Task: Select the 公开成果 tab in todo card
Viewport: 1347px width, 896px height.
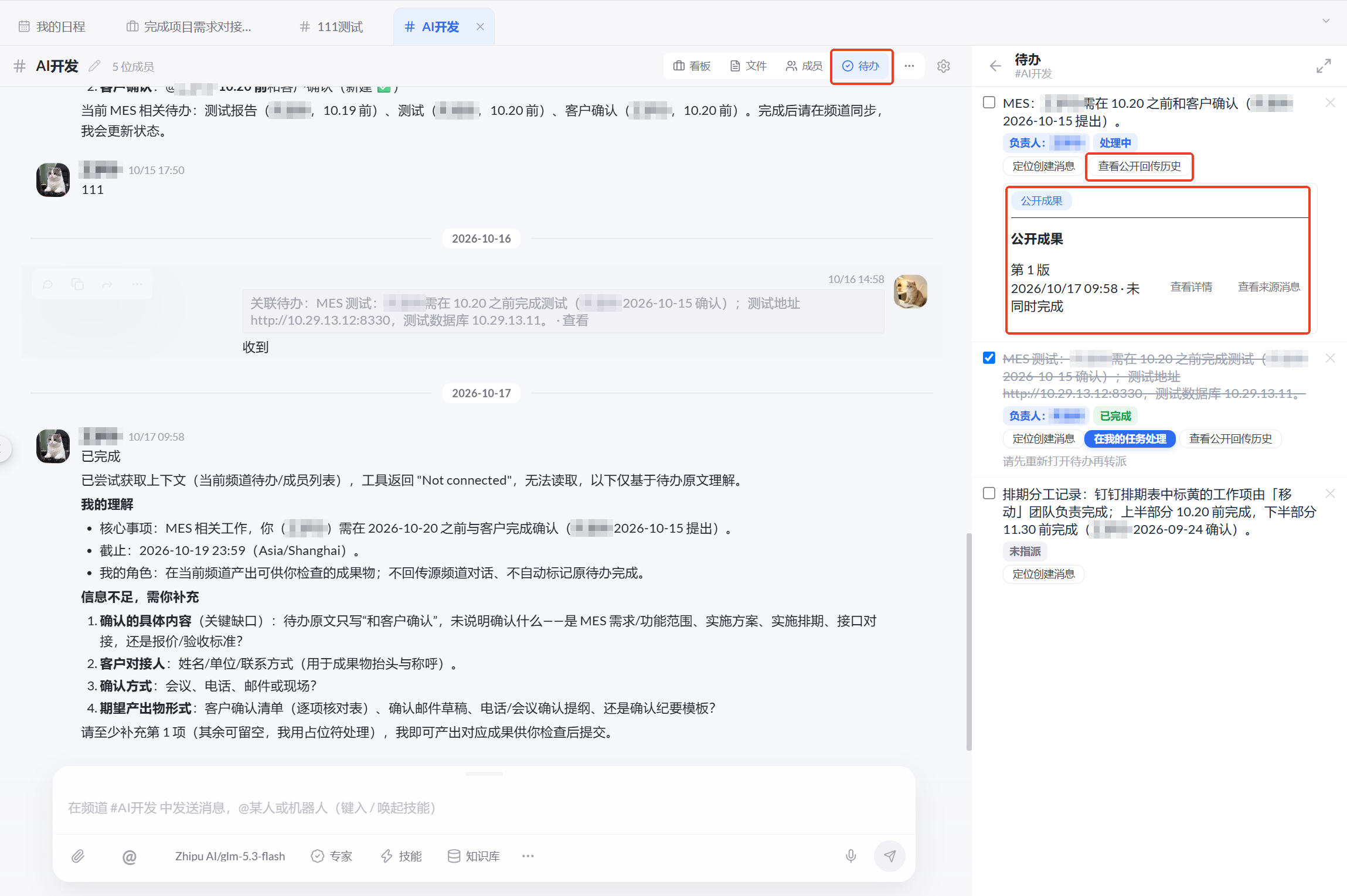Action: [x=1041, y=201]
